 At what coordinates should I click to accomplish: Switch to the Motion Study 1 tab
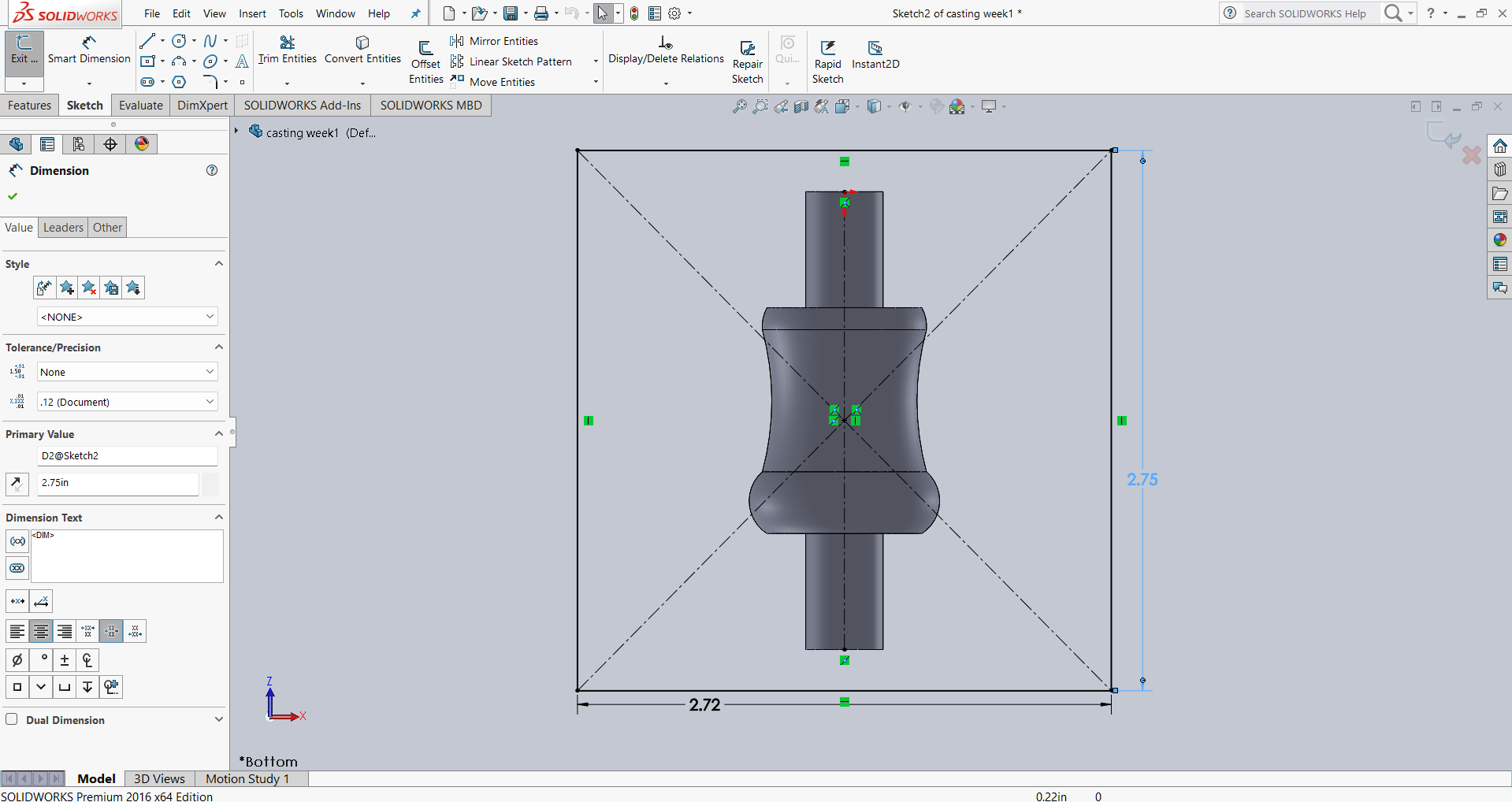coord(247,778)
